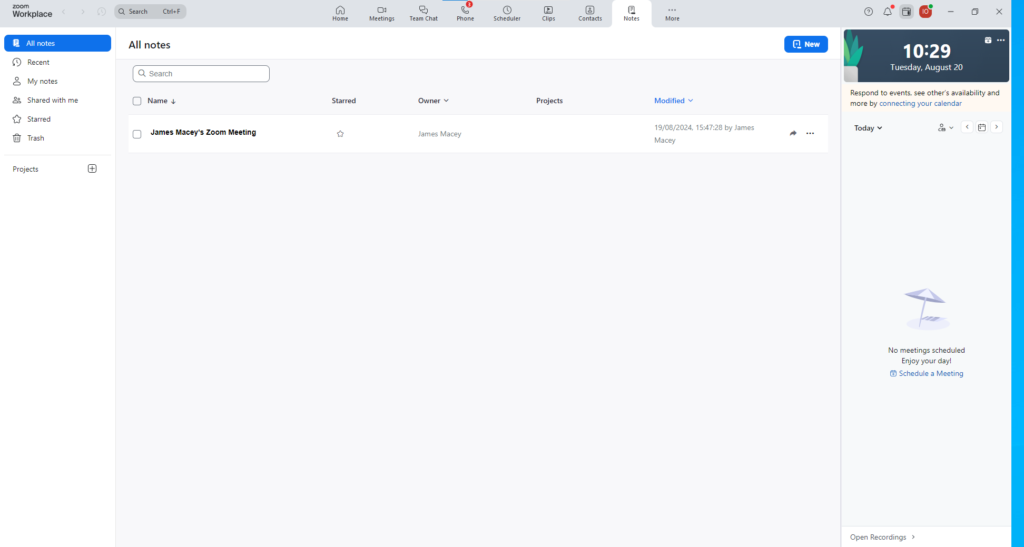Select Shared with me in sidebar

coord(52,100)
